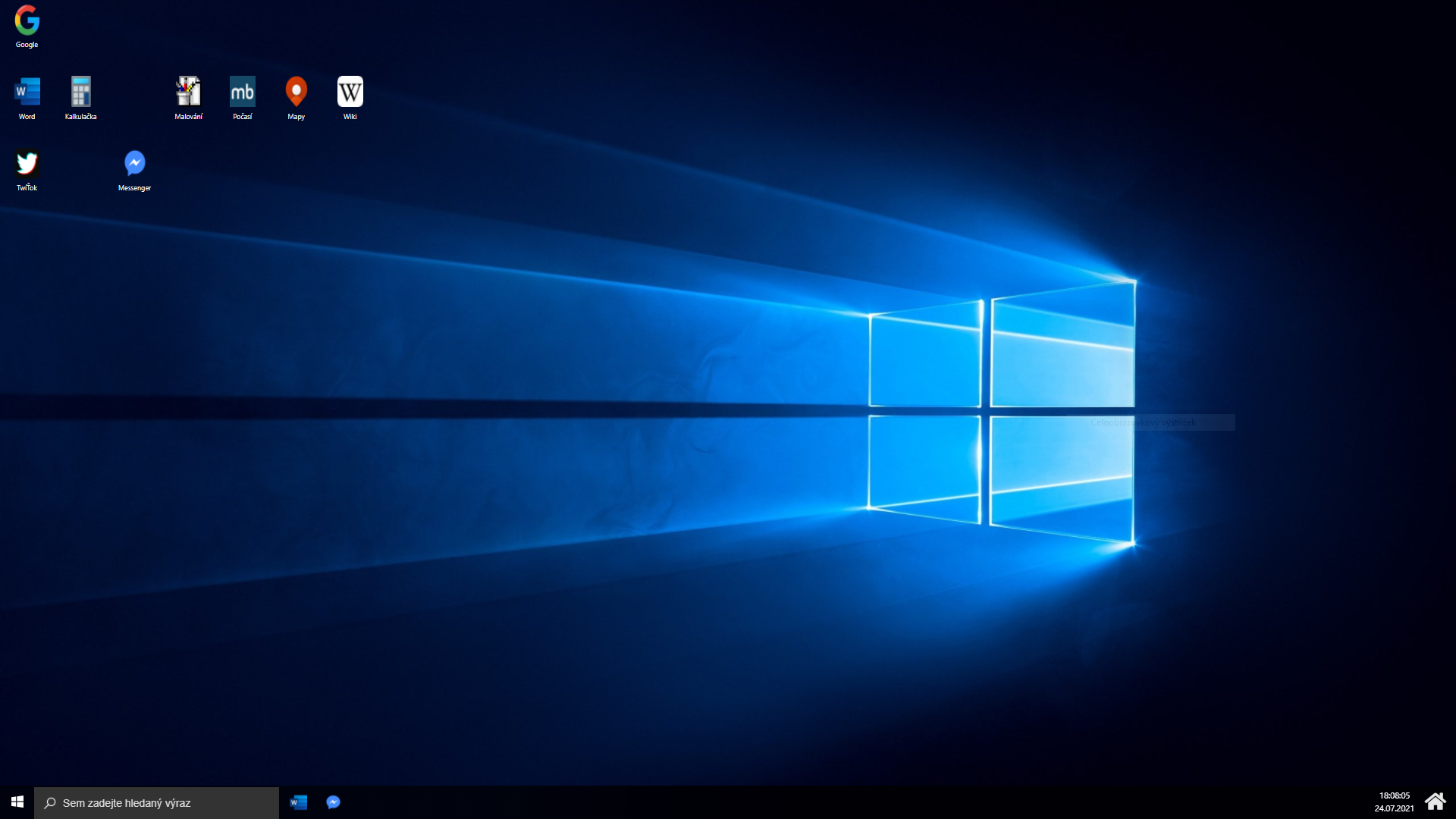This screenshot has height=819, width=1456.
Task: Open the Počasí weather icon
Action: (242, 98)
